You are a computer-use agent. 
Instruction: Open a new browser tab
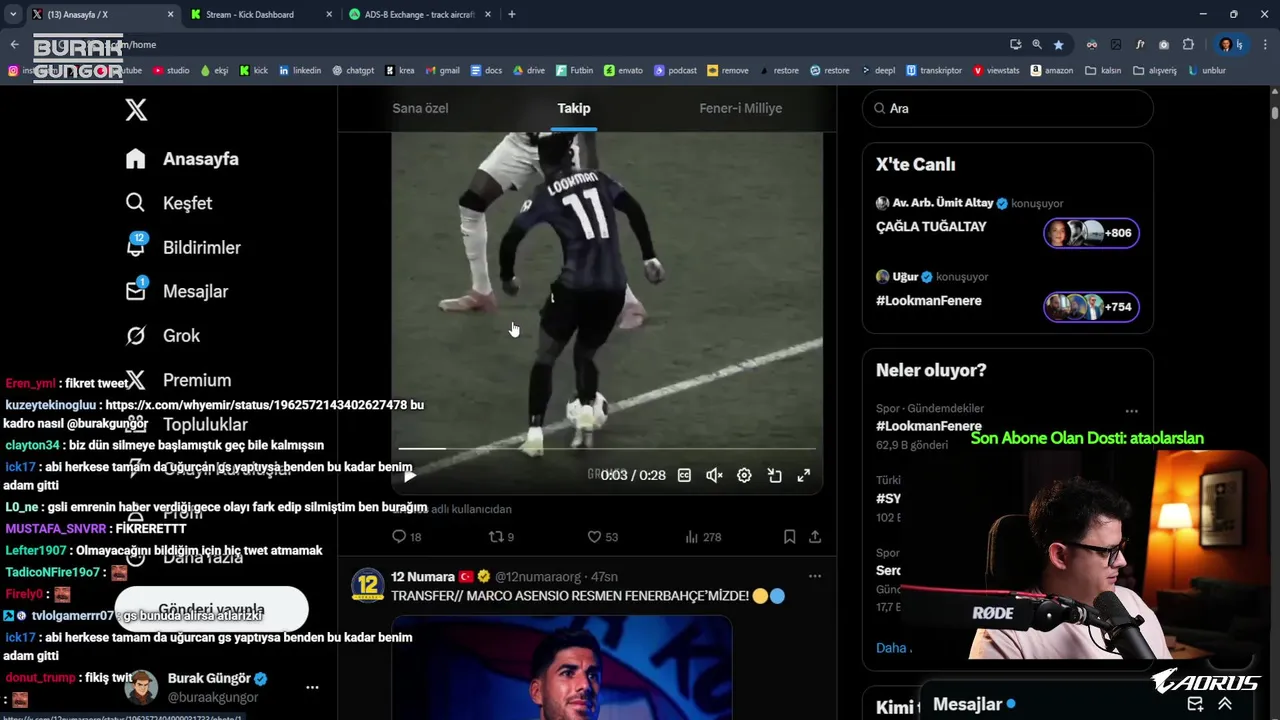[512, 14]
